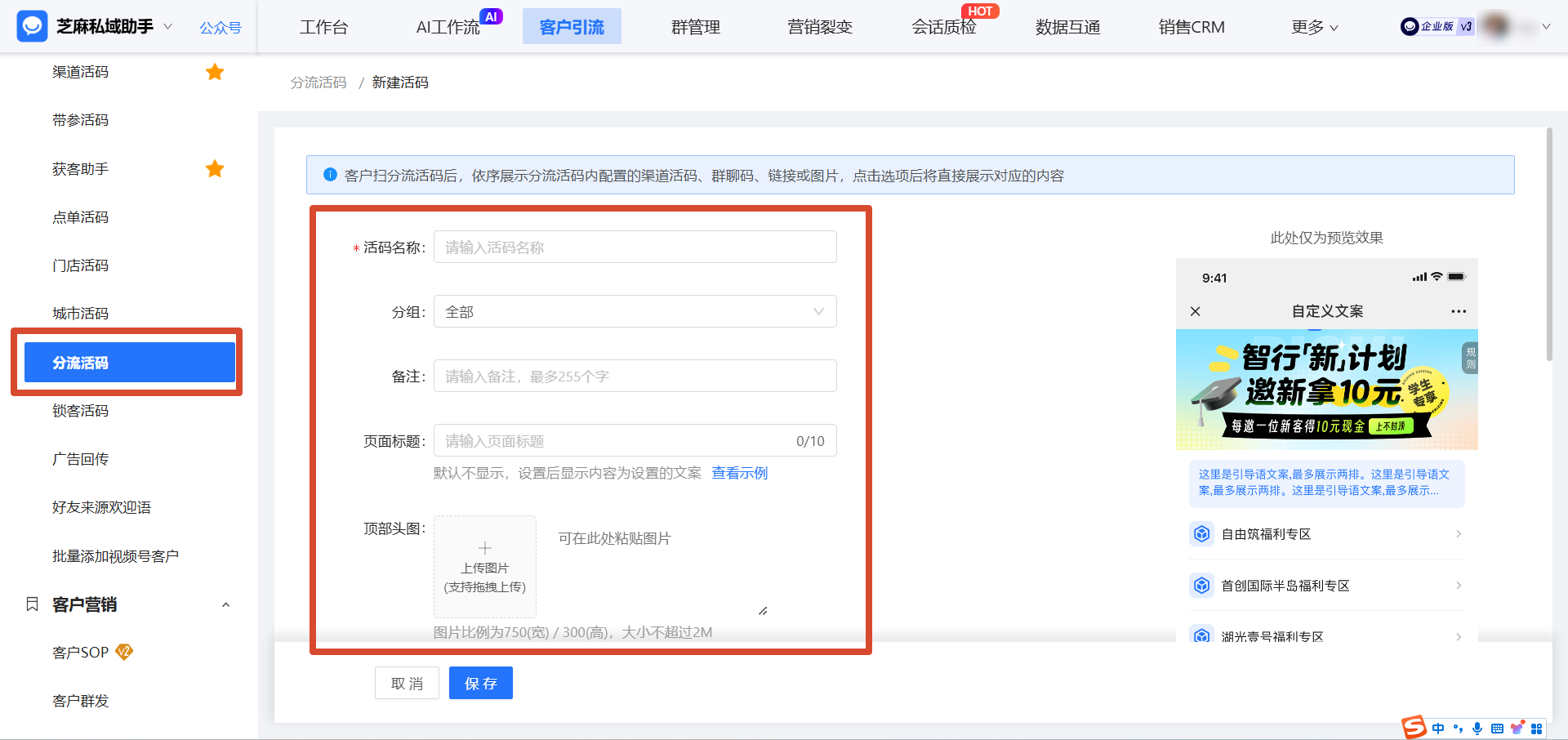Open the 会话质检 tab
Viewport: 1568px width, 740px height.
944,27
